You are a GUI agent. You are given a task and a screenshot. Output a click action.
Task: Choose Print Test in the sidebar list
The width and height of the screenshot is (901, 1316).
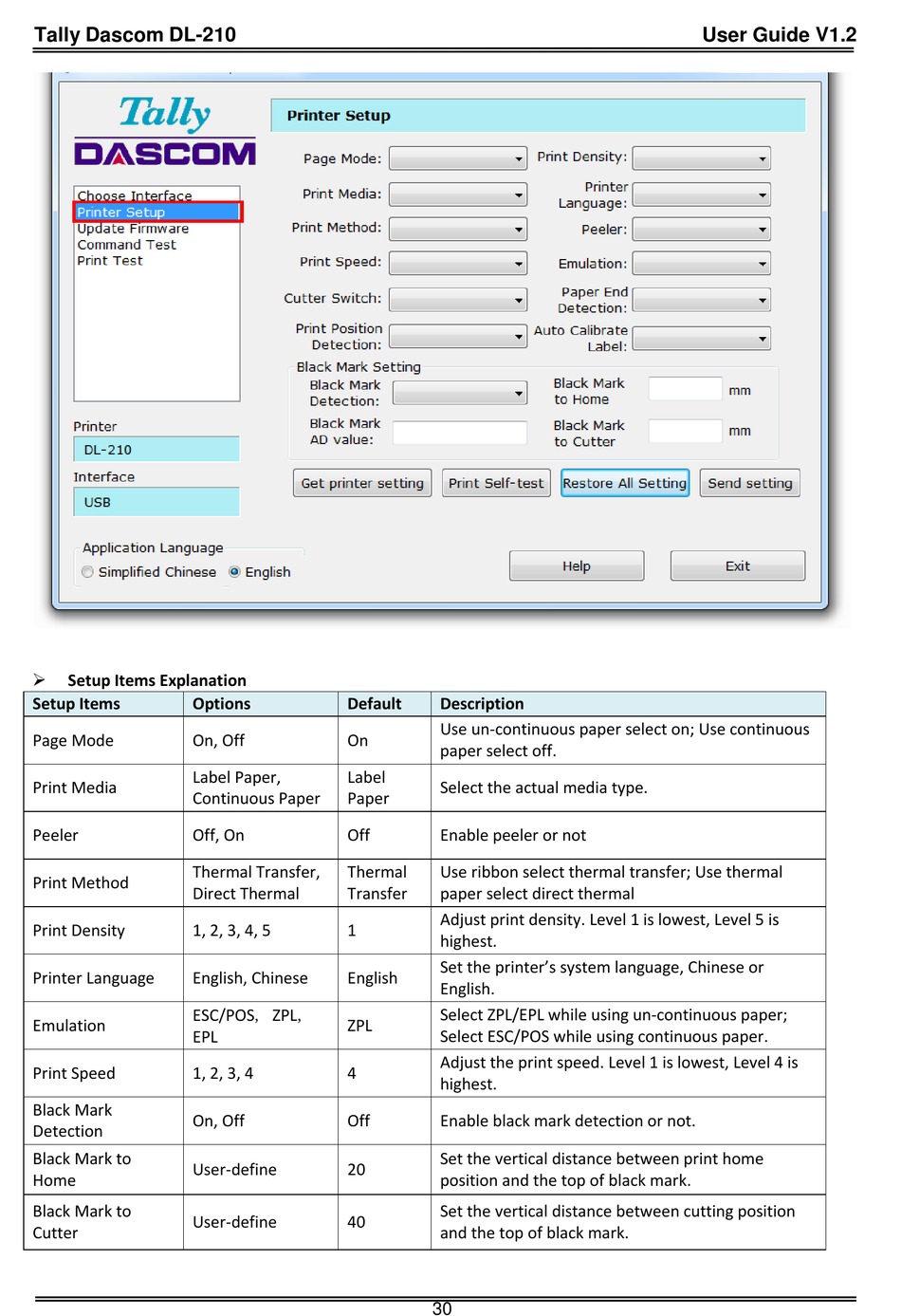(x=110, y=261)
